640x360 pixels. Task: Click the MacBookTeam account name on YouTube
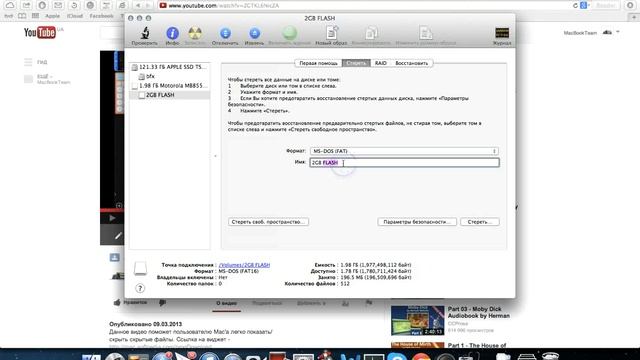pyautogui.click(x=580, y=33)
